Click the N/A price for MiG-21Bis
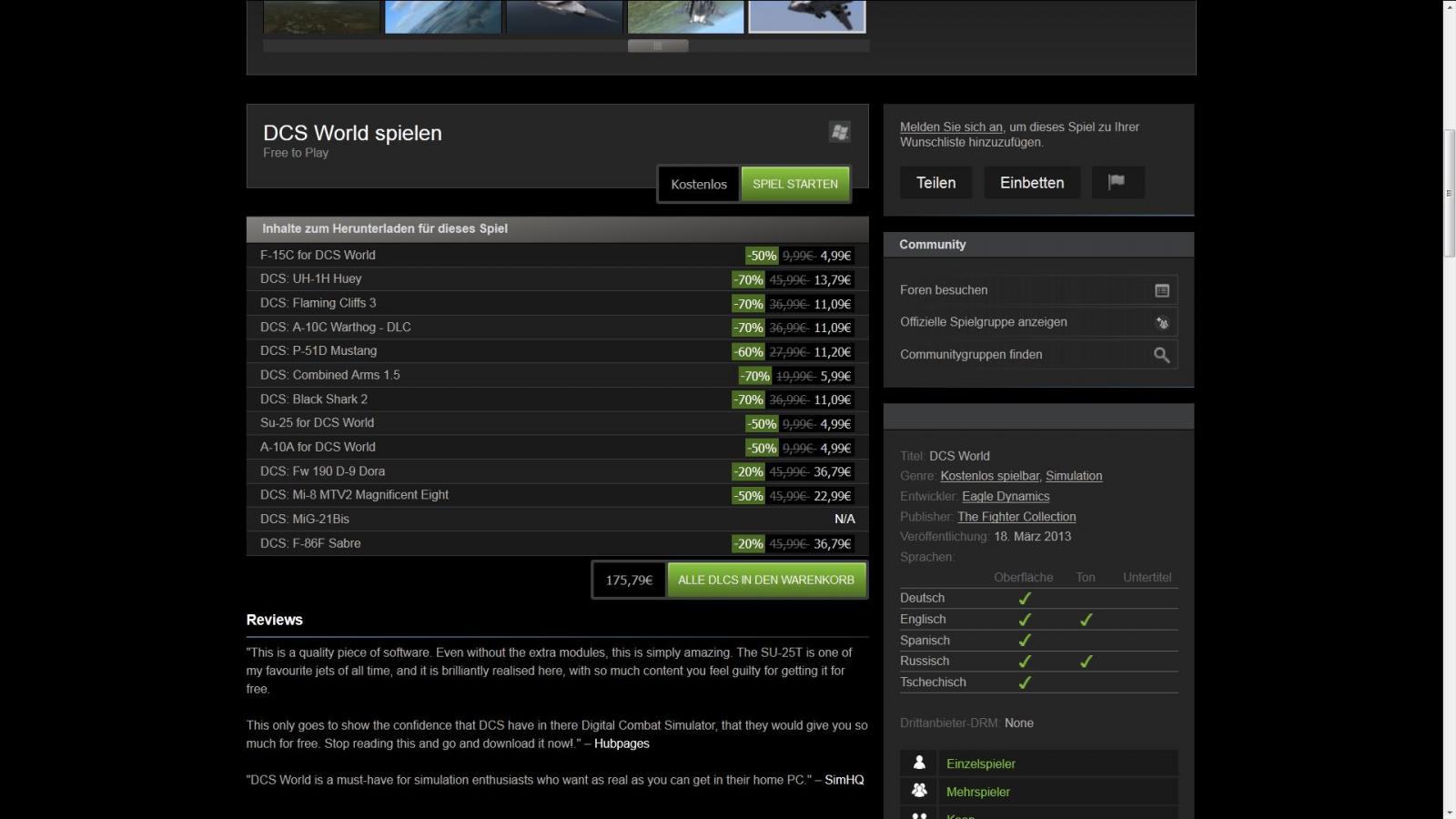 coord(844,519)
